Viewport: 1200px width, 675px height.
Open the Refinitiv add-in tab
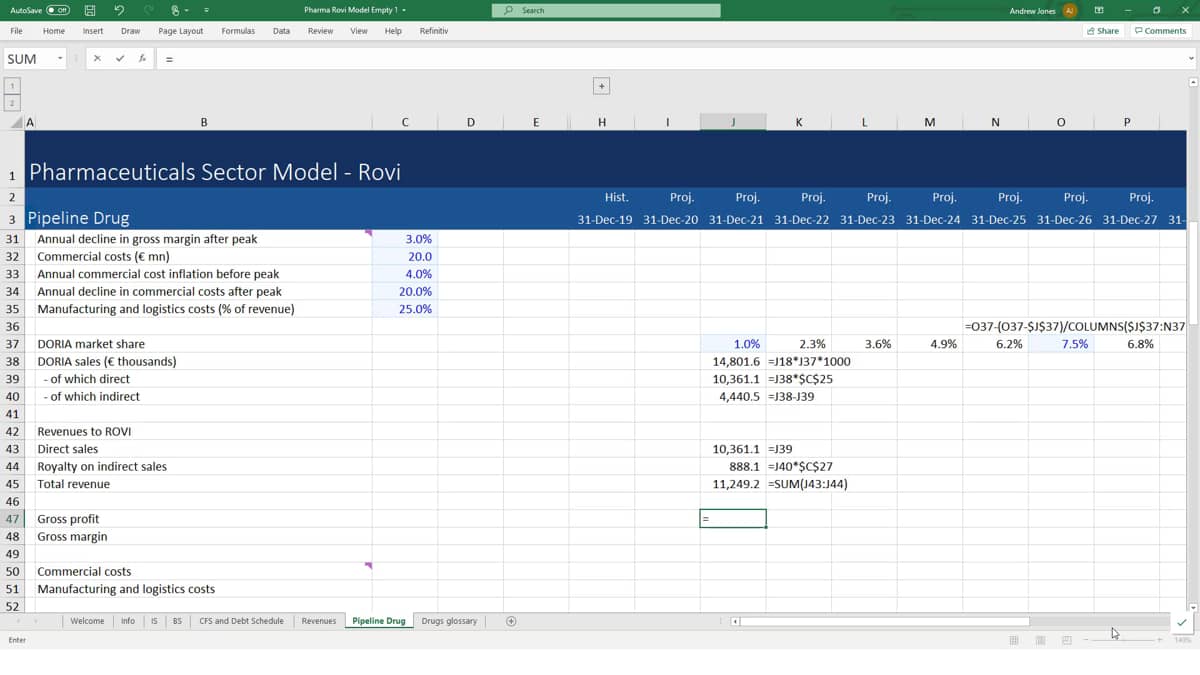[x=434, y=31]
